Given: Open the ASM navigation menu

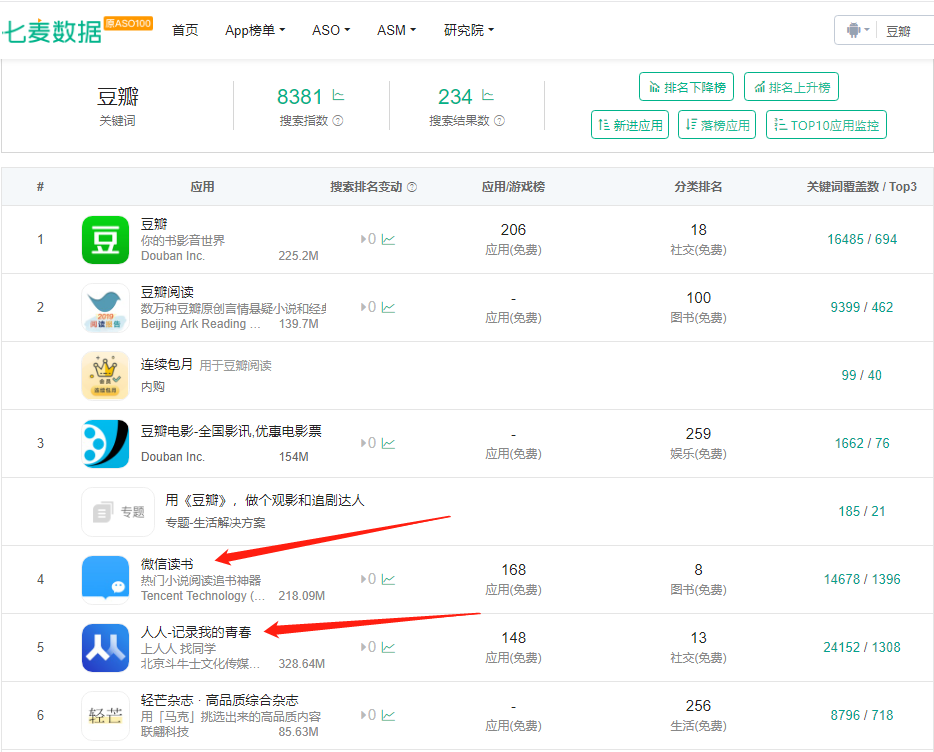Looking at the screenshot, I should coord(396,30).
